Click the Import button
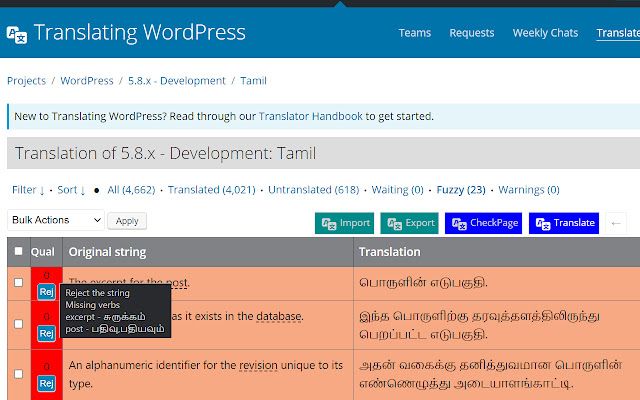The height and width of the screenshot is (400, 640). coord(344,223)
